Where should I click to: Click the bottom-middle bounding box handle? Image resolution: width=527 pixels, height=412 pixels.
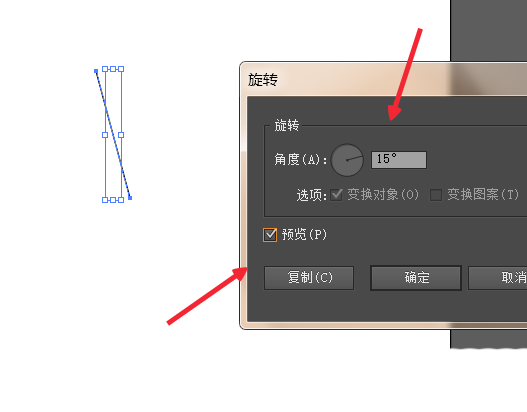click(x=113, y=200)
